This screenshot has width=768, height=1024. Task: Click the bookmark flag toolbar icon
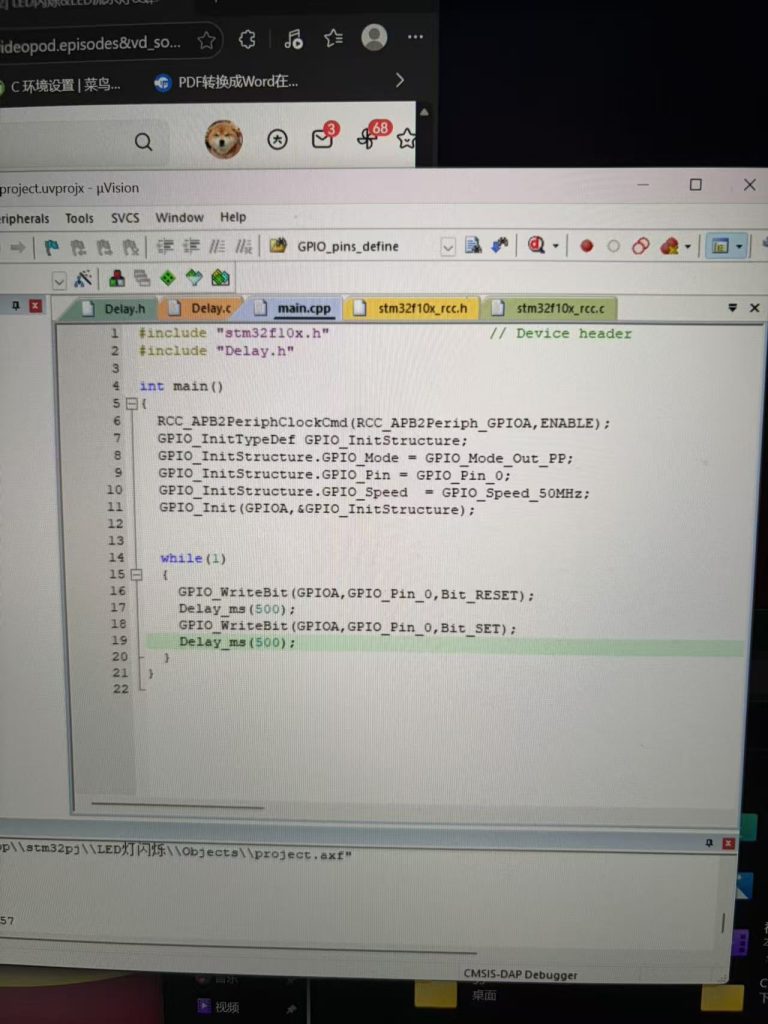(51, 247)
